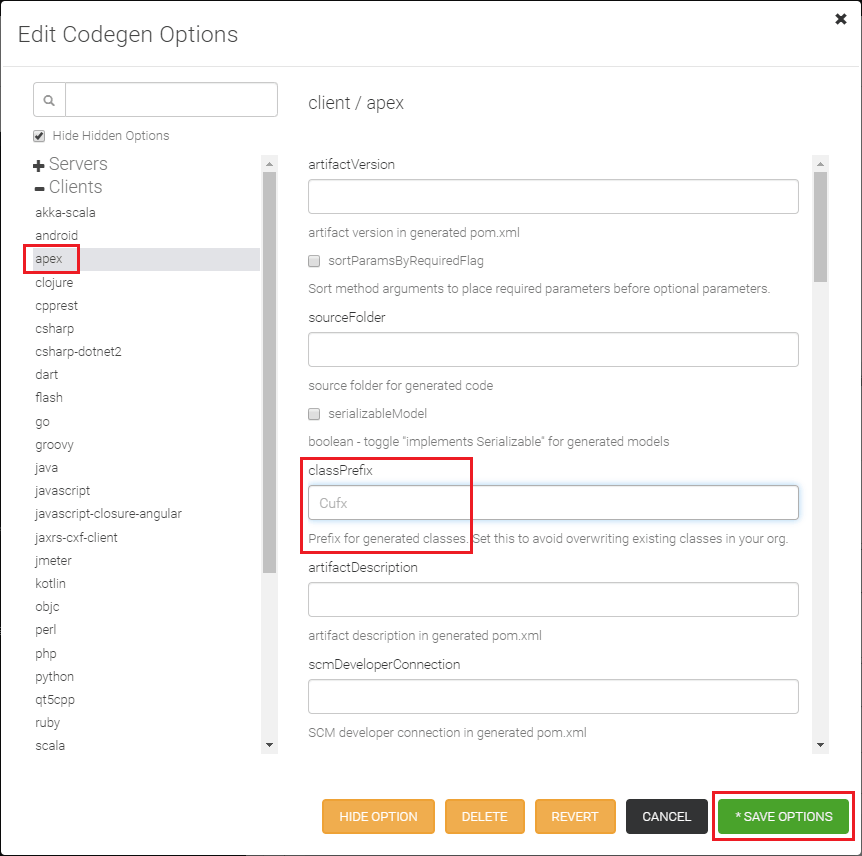Toggle the Hide Hidden Options checkbox
The image size is (862, 856).
(39, 136)
